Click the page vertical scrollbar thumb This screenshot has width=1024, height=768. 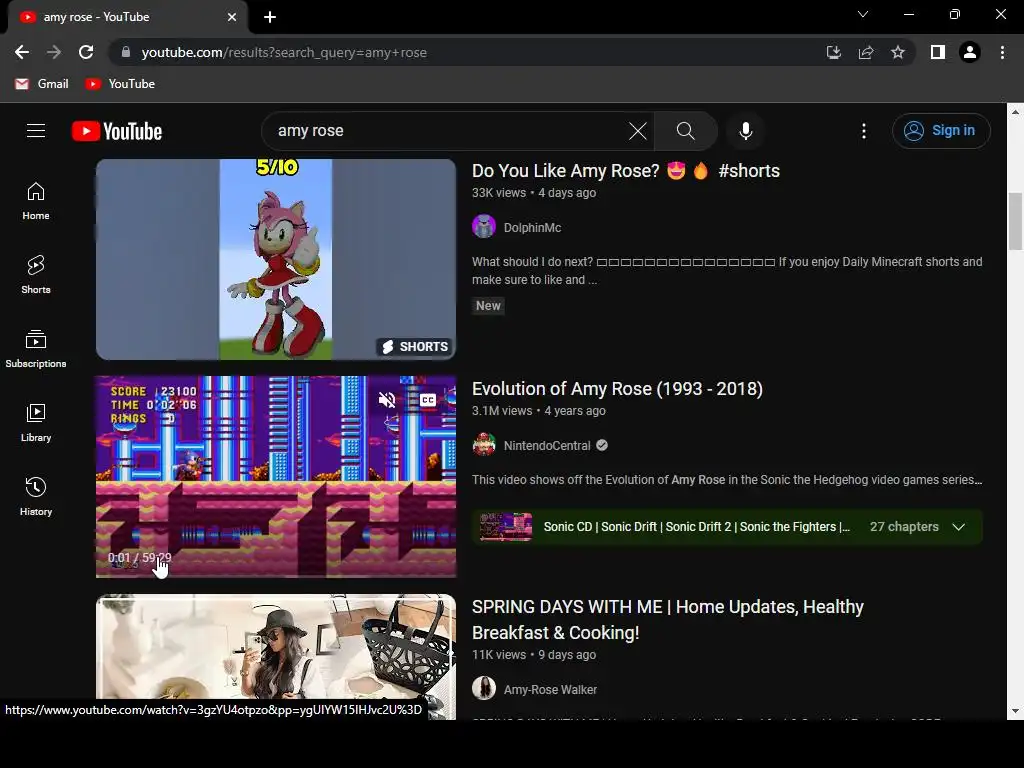point(1015,221)
